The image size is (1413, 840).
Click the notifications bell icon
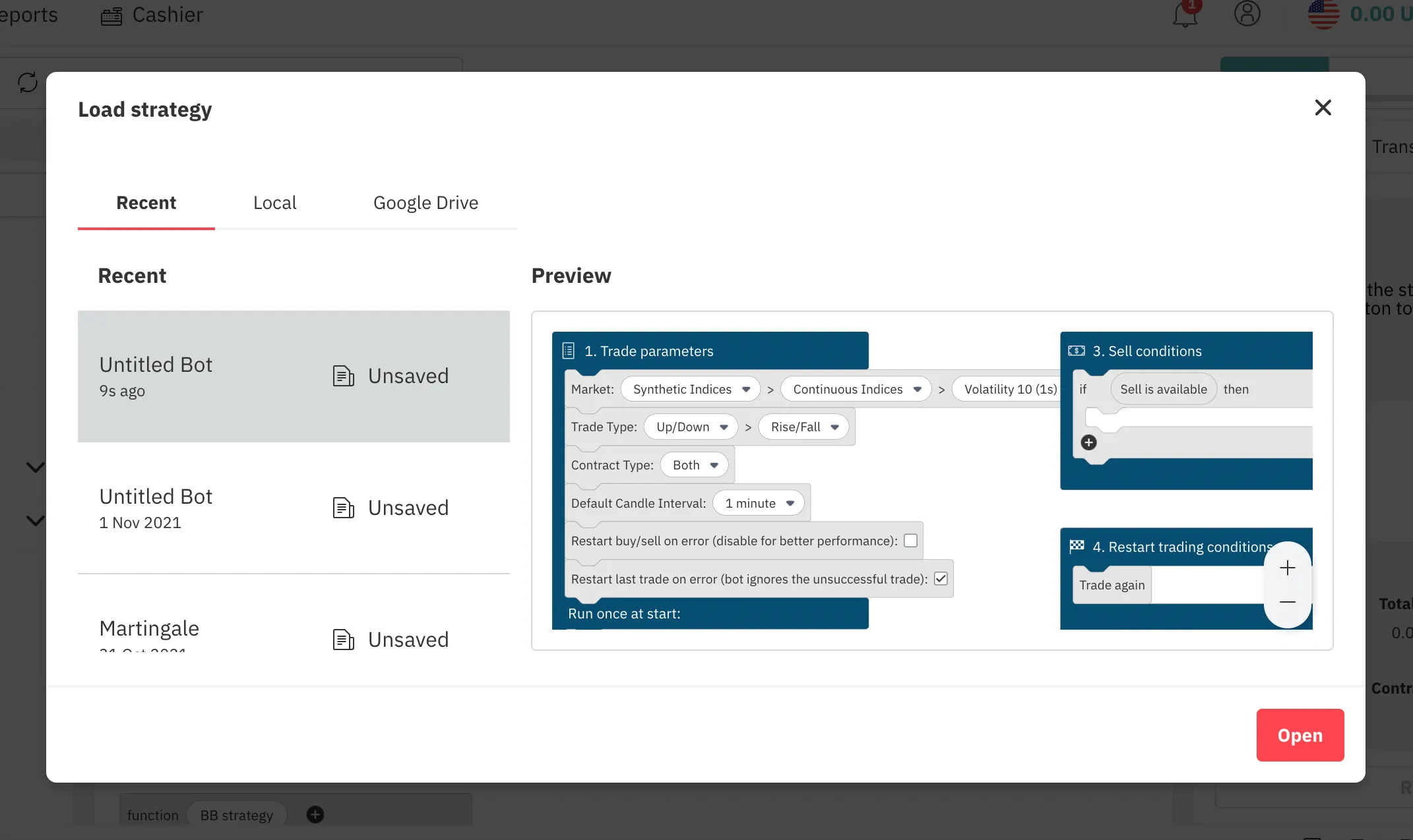click(x=1185, y=15)
